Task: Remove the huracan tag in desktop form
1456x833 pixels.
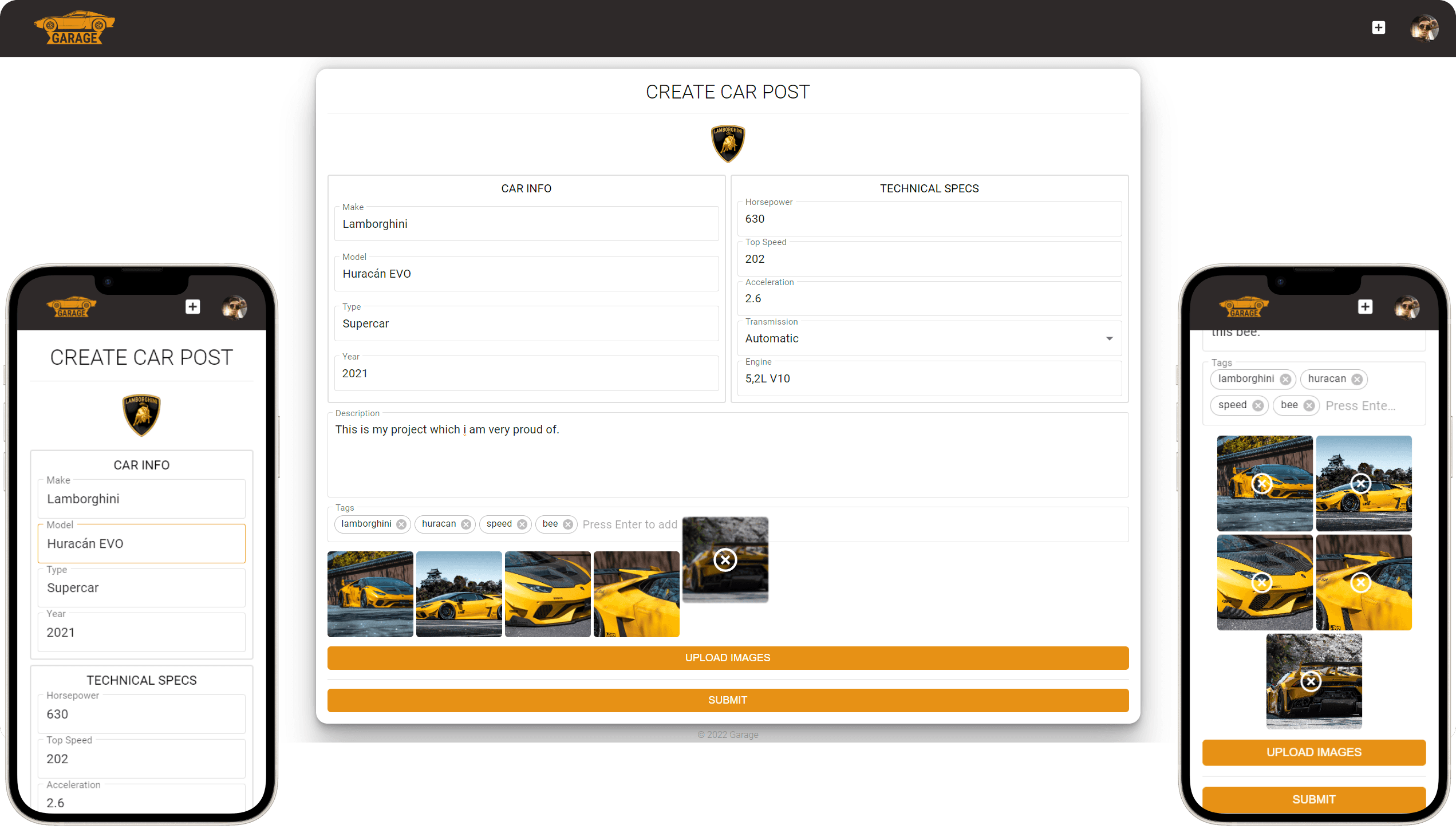Action: pyautogui.click(x=466, y=524)
